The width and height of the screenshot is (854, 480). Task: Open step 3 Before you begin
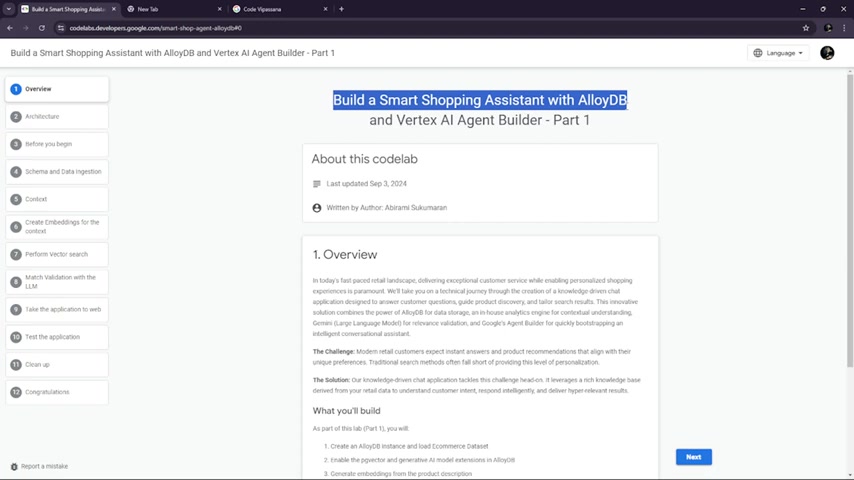point(57,144)
